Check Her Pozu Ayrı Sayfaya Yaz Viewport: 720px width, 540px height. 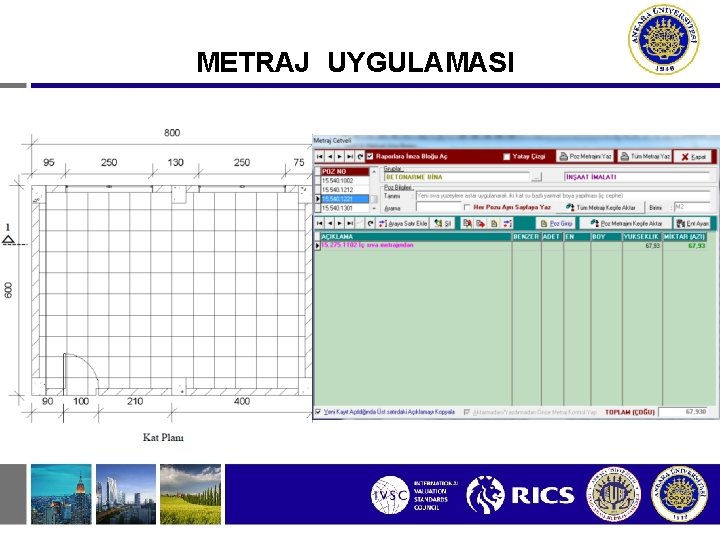pos(467,207)
